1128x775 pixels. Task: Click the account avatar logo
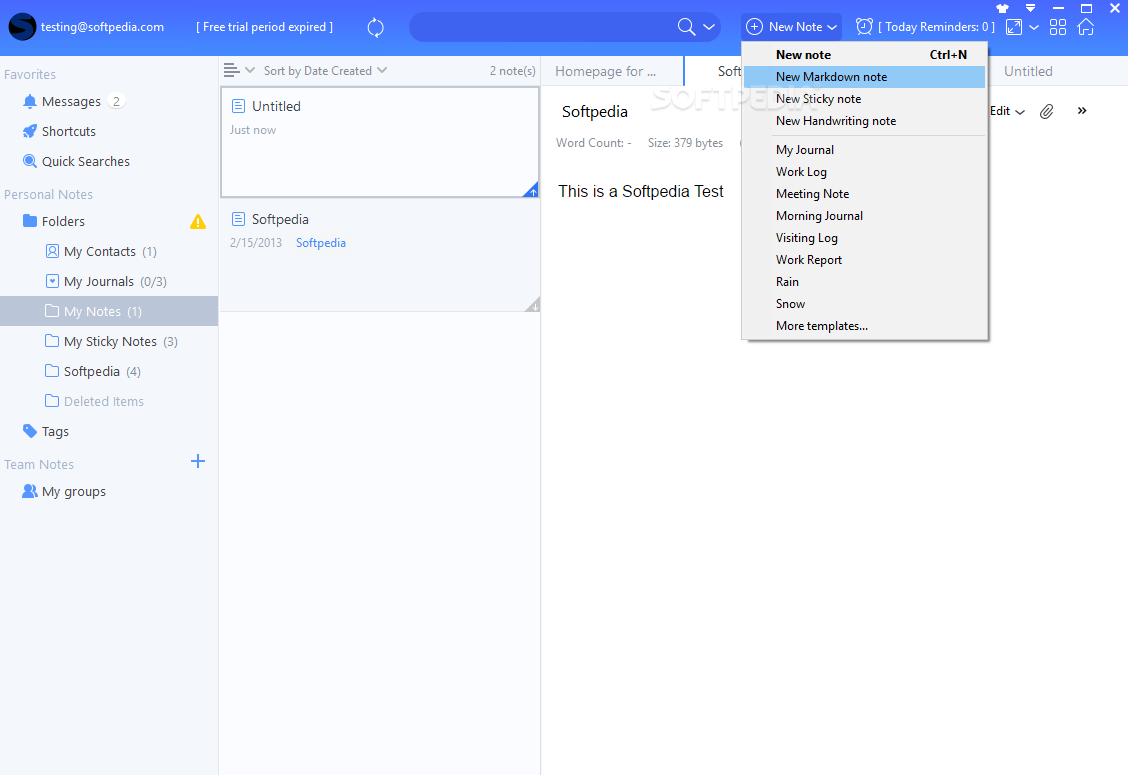coord(22,27)
